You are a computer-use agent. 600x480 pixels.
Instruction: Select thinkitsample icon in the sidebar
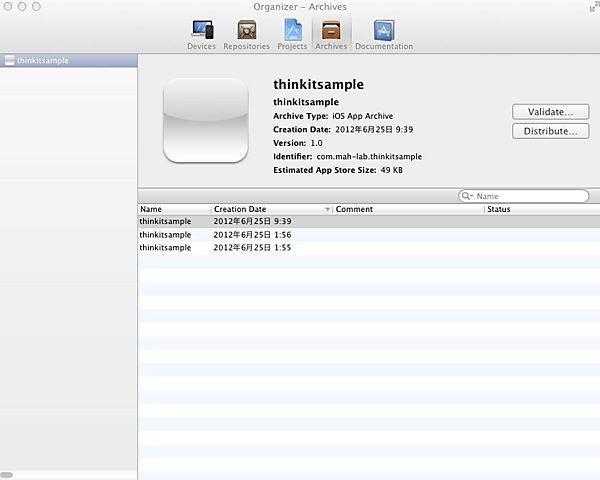[9, 60]
